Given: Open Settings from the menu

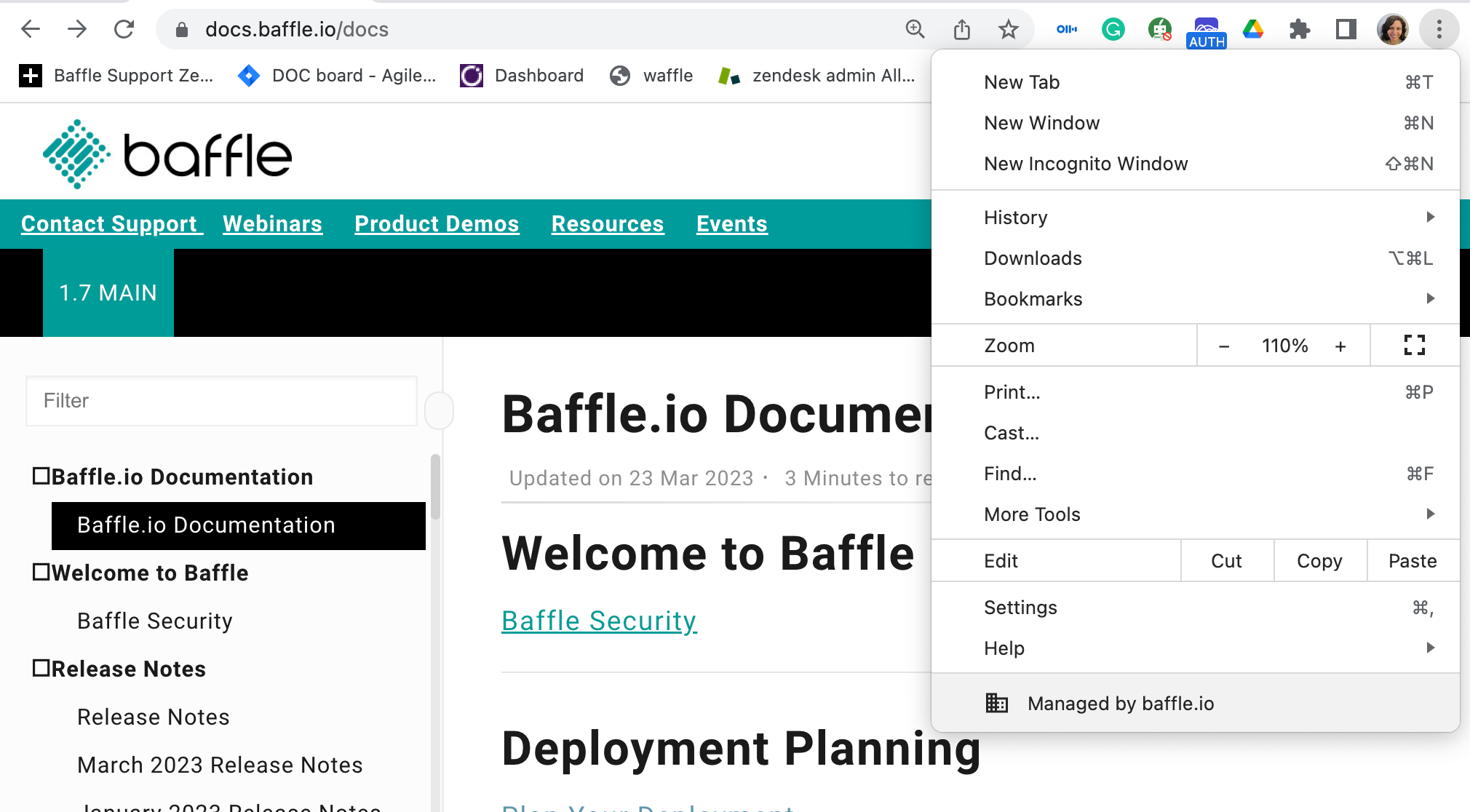Looking at the screenshot, I should [x=1196, y=608].
